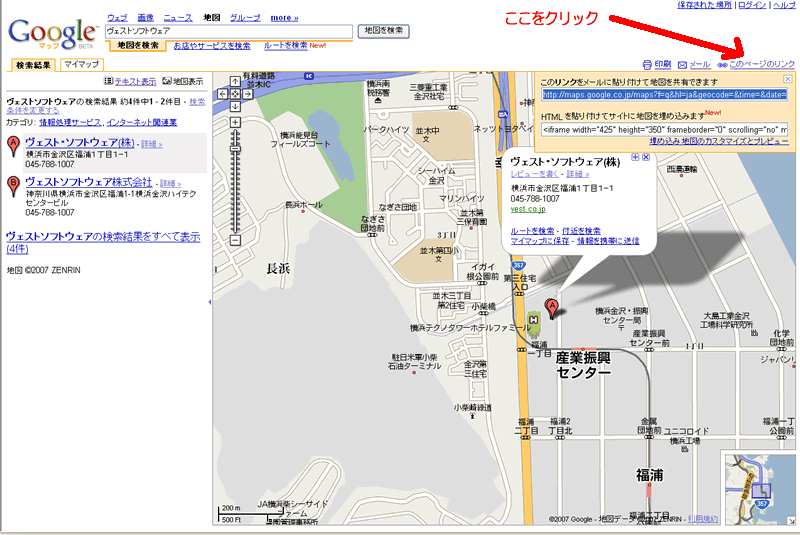Pan the map up with the arrow control

(235, 82)
